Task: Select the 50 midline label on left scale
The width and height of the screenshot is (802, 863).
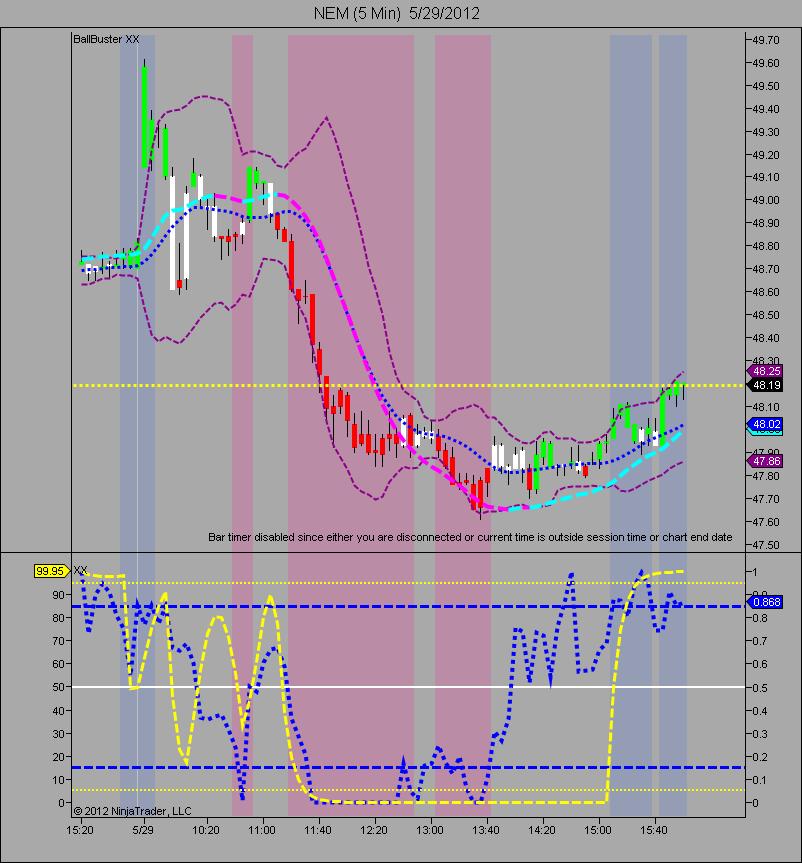Action: tap(58, 687)
